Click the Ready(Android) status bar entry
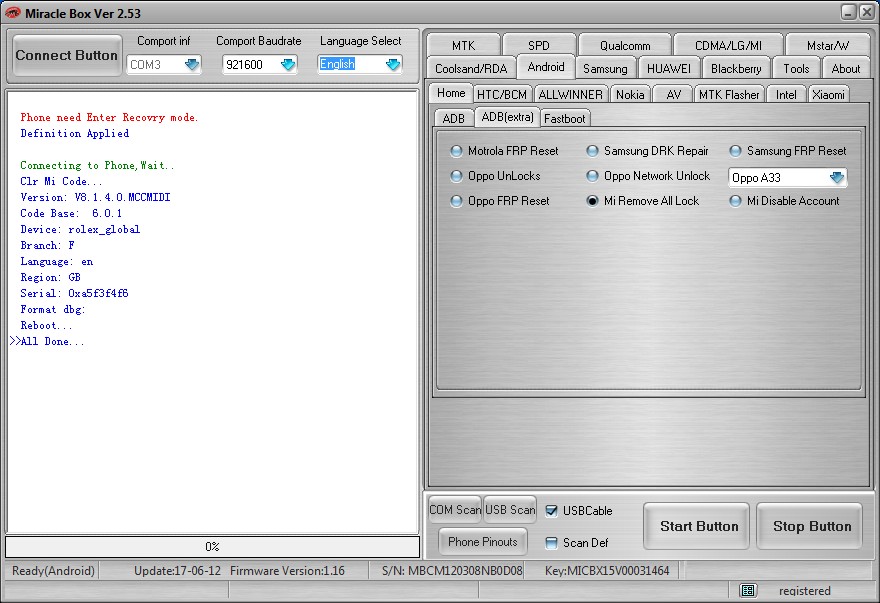The height and width of the screenshot is (603, 880). pos(53,570)
